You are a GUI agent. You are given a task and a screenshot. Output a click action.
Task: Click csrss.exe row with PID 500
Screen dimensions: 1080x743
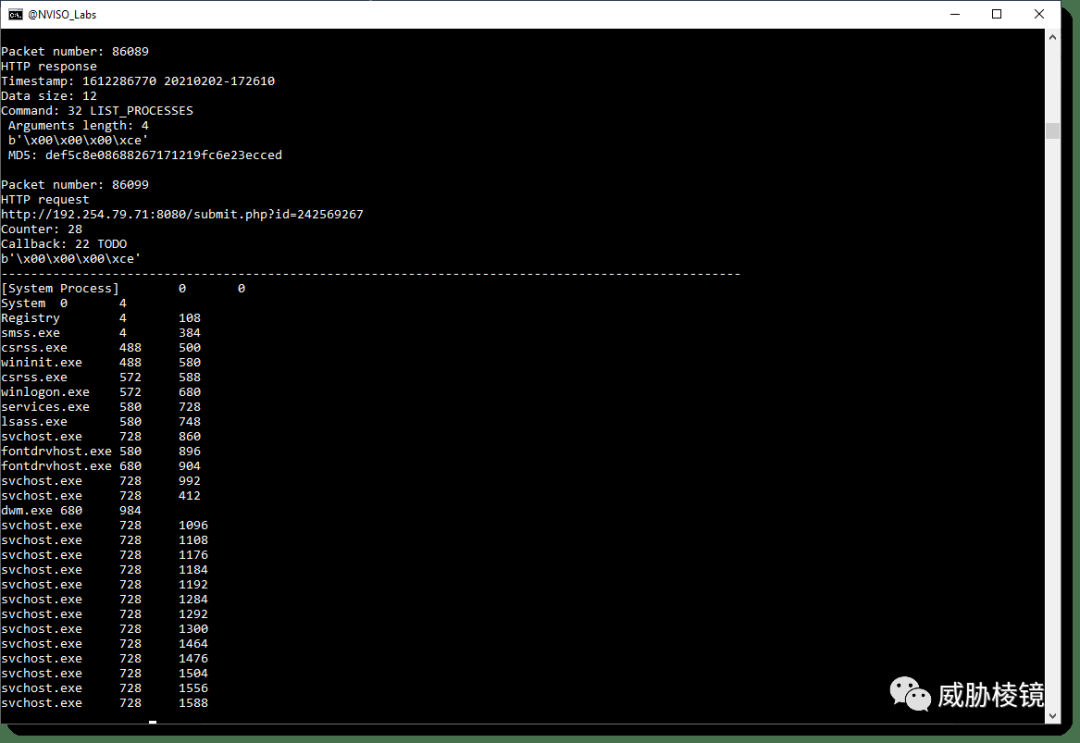(101, 348)
